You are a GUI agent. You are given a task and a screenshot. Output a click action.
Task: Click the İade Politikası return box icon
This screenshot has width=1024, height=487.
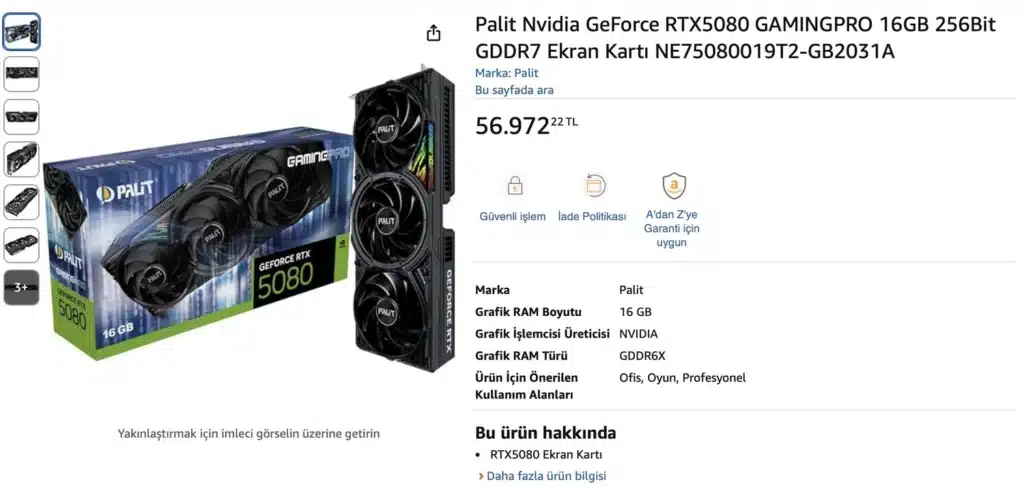tap(595, 186)
